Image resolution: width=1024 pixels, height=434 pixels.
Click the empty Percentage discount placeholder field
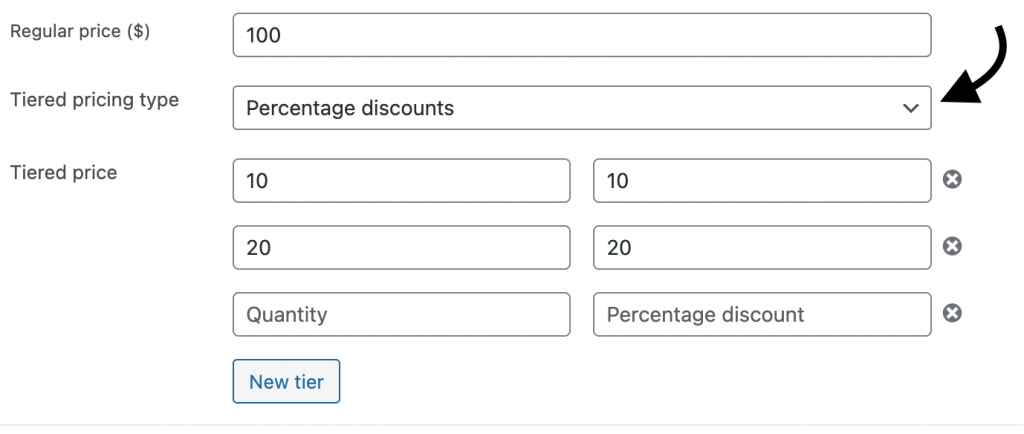761,314
